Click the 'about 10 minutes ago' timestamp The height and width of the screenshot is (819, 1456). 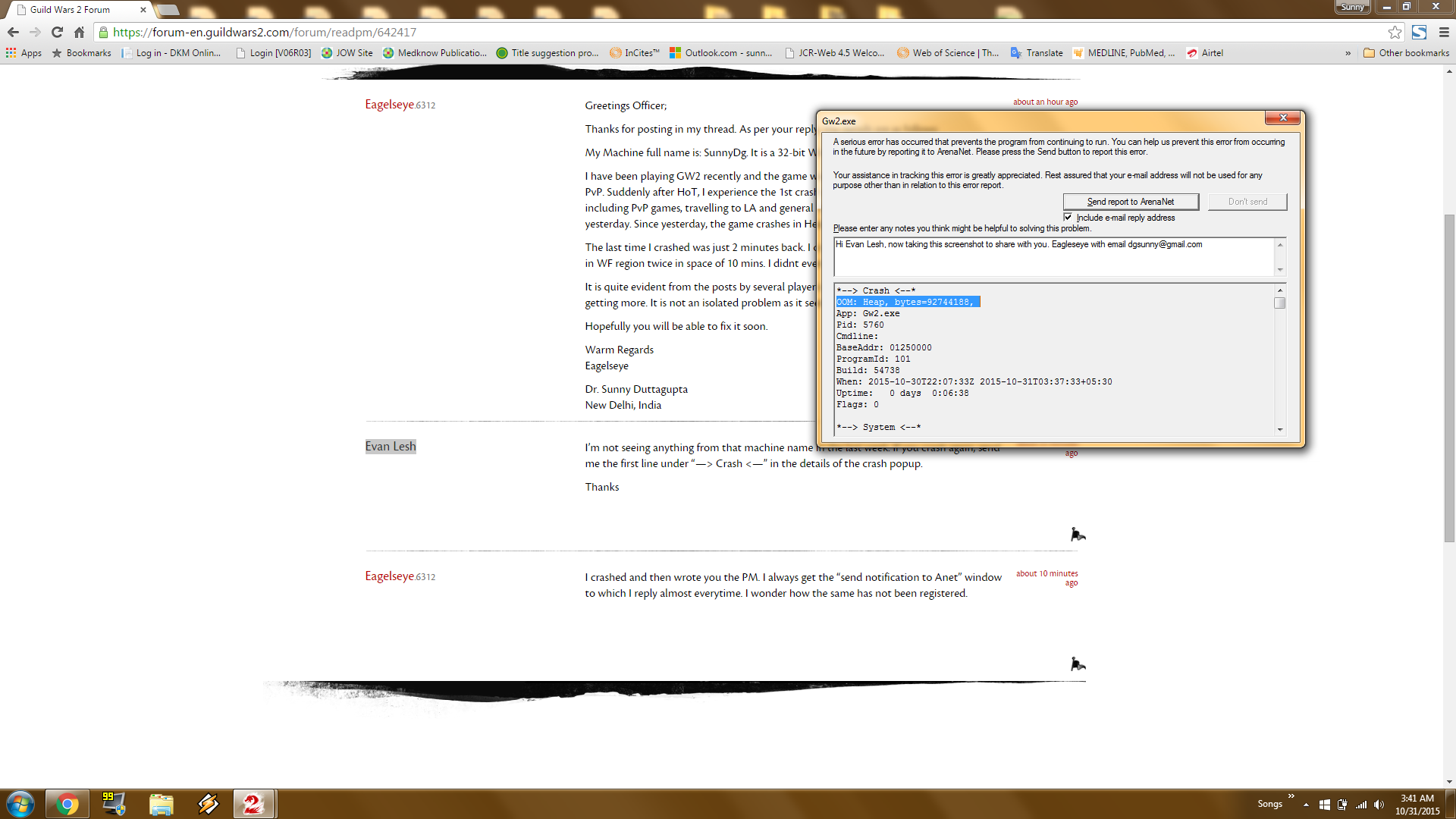pyautogui.click(x=1047, y=578)
